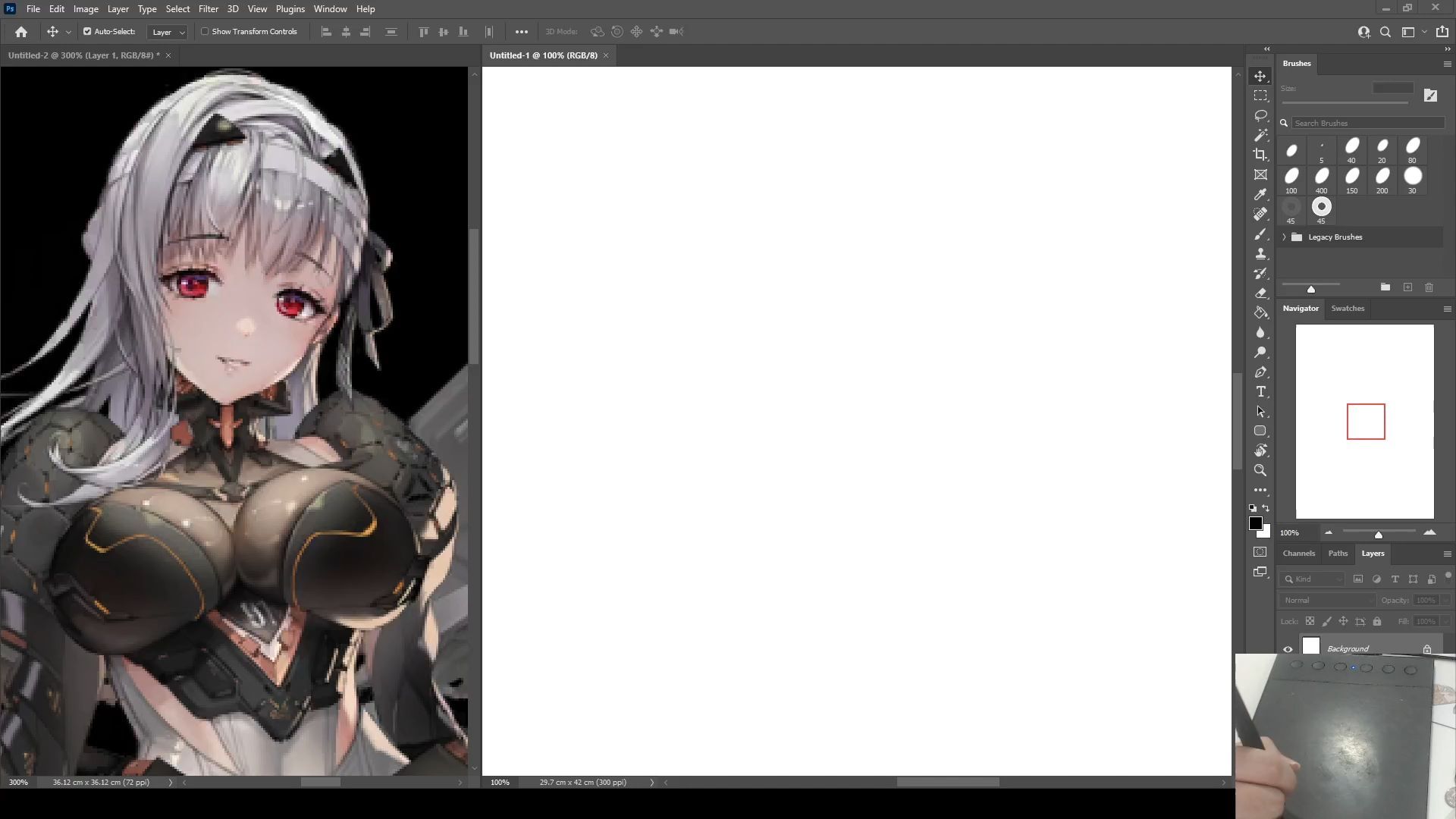Image resolution: width=1456 pixels, height=819 pixels.
Task: Open the Navigator panel menu
Action: click(x=1447, y=309)
